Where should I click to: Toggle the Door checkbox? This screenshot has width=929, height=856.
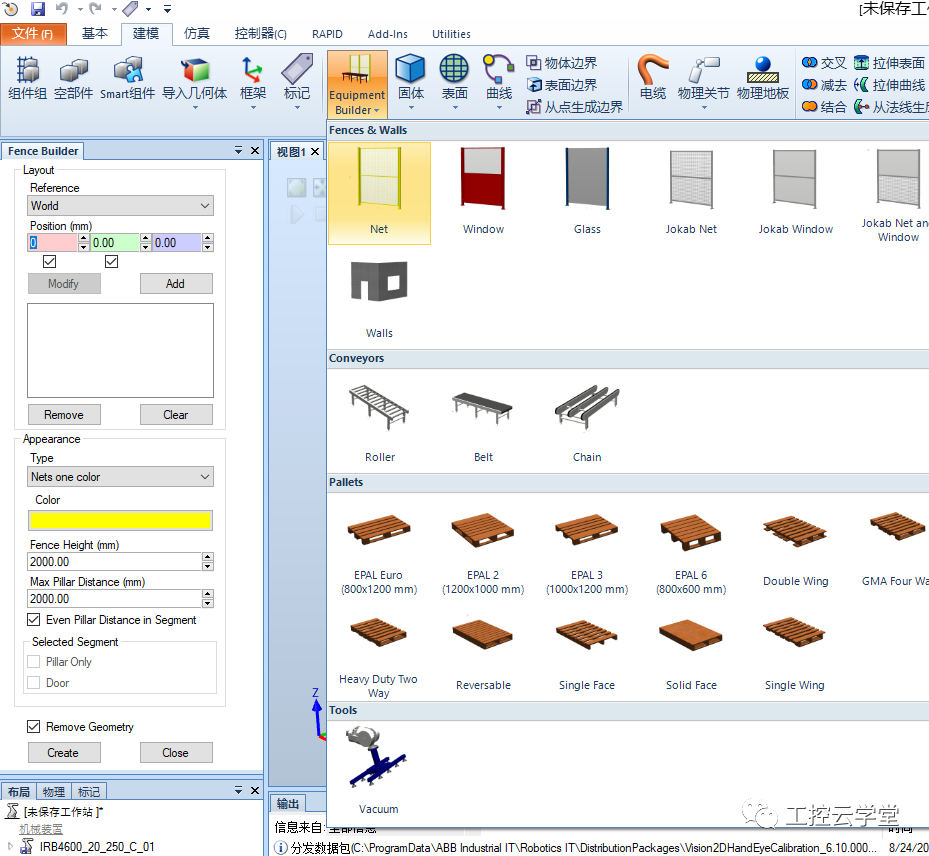point(34,682)
